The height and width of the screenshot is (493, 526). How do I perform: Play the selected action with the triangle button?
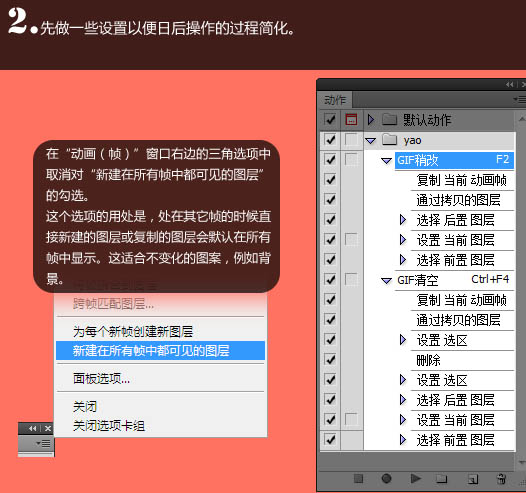coord(416,478)
